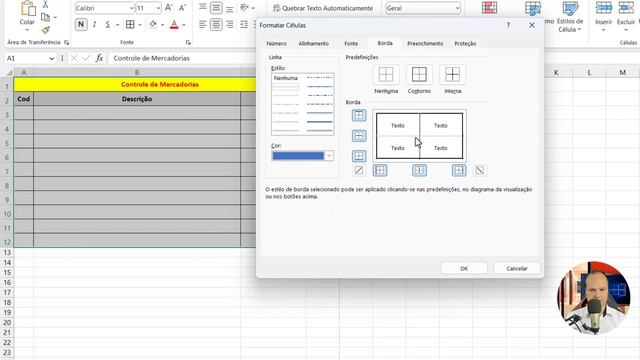Screen dimensions: 640x360
Task: Toggle Bold N button in ribbon
Action: point(81,24)
